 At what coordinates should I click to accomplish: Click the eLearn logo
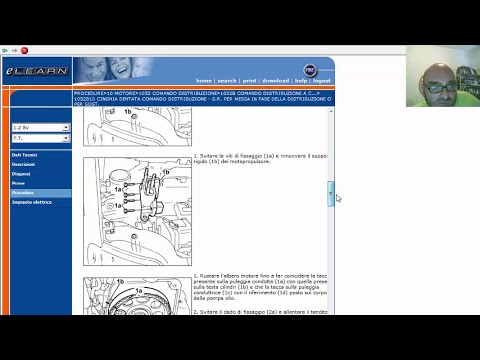(x=37, y=71)
